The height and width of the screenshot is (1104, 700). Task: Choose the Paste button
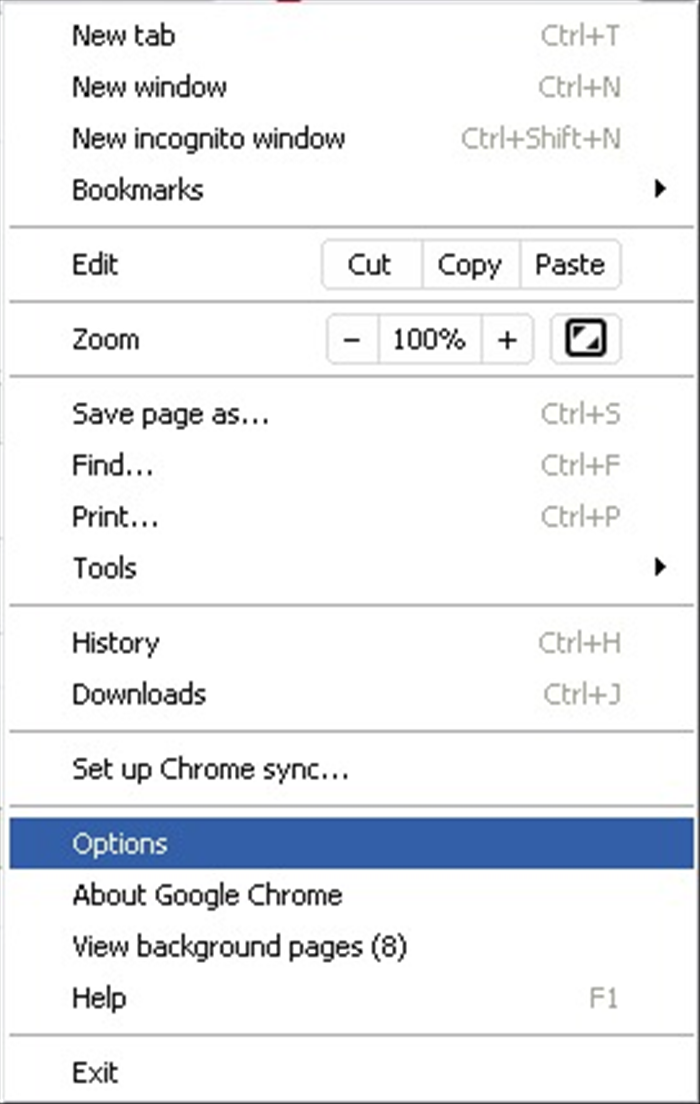(570, 265)
